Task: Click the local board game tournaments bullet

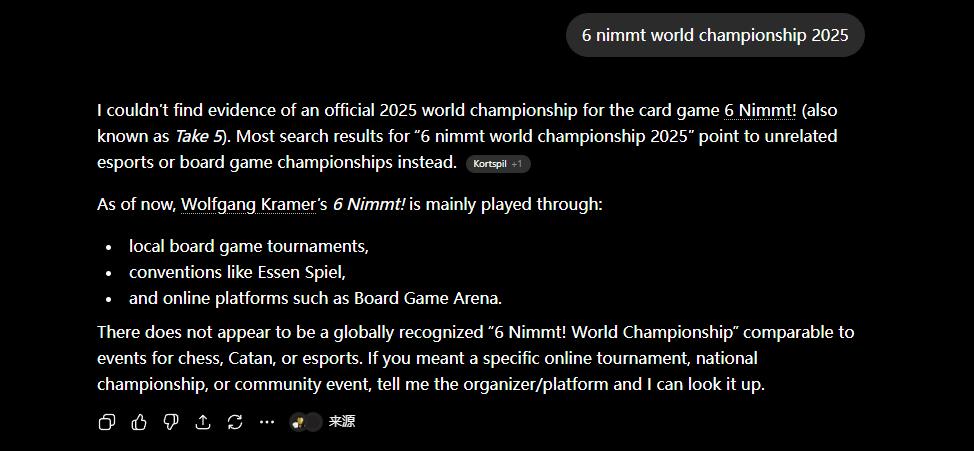Action: coord(249,247)
